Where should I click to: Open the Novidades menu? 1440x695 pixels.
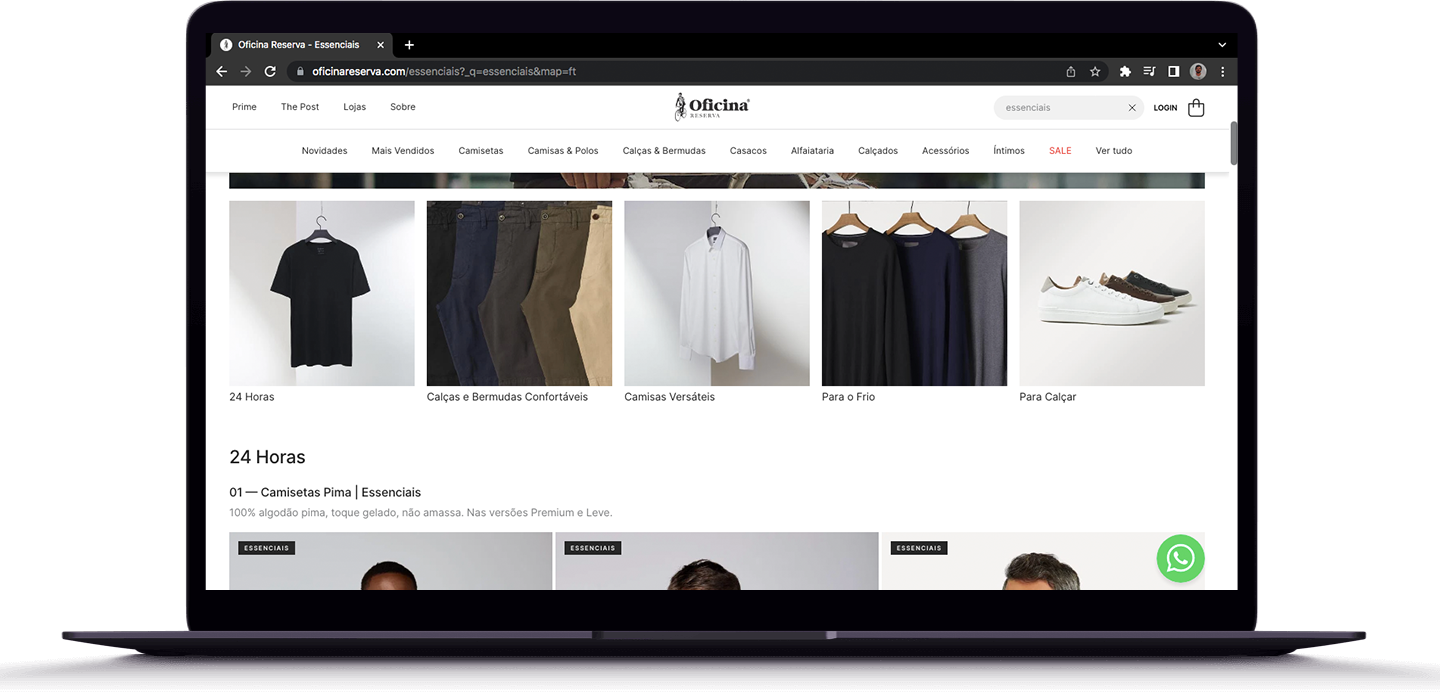coord(325,151)
